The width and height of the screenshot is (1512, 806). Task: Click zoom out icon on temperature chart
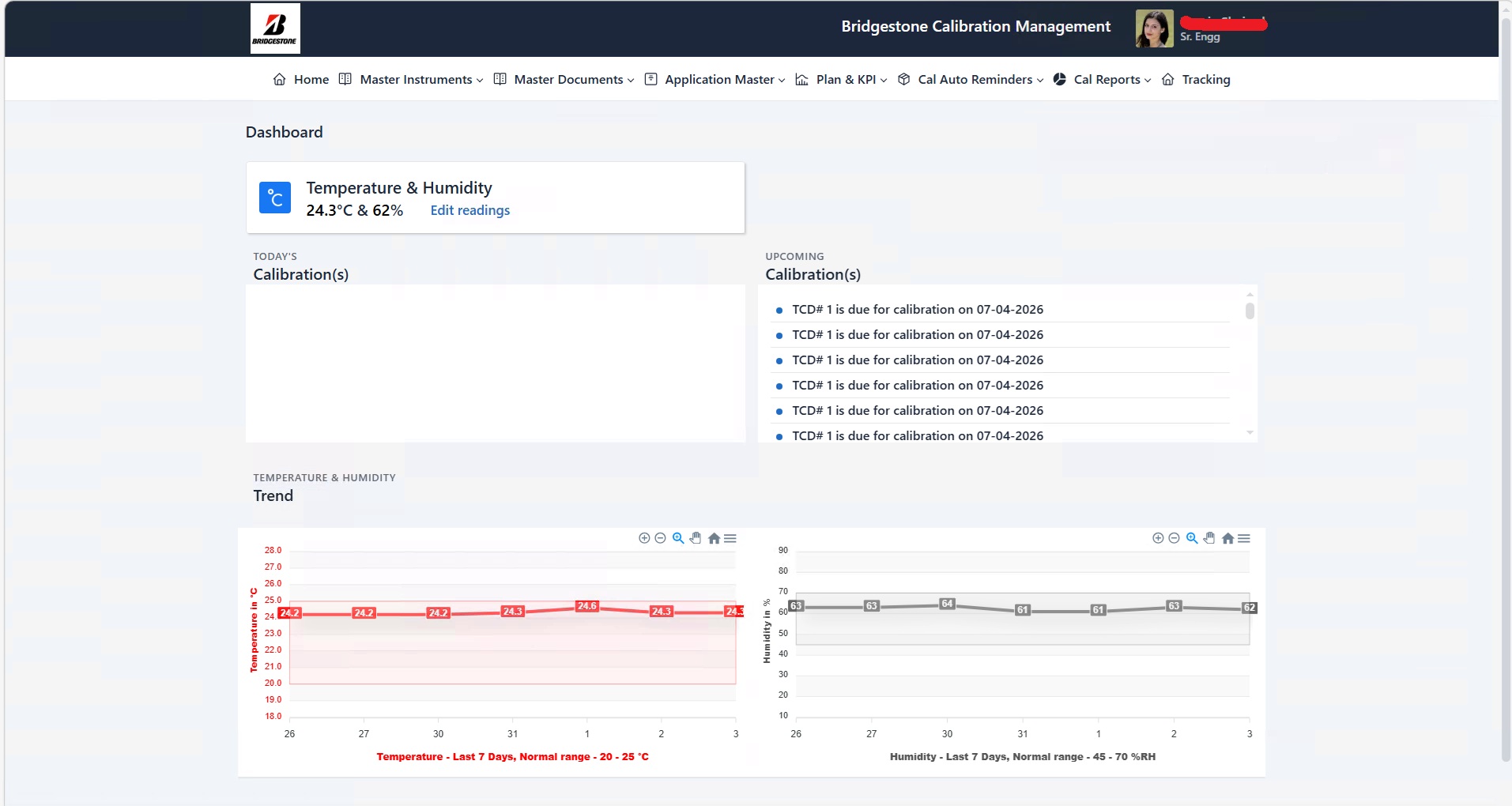click(661, 538)
